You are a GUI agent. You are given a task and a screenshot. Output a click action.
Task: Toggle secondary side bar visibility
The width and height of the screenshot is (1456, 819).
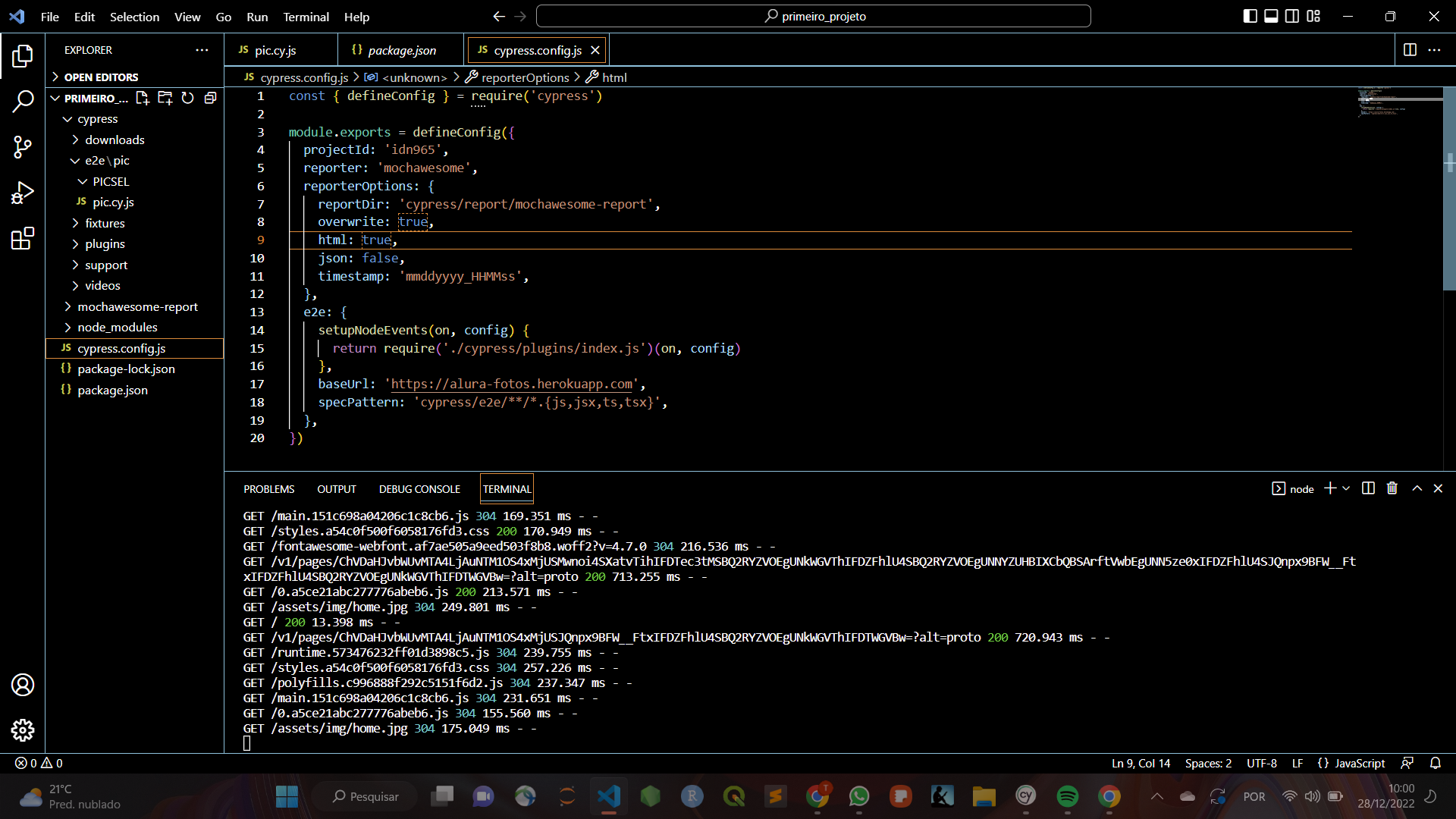1292,16
